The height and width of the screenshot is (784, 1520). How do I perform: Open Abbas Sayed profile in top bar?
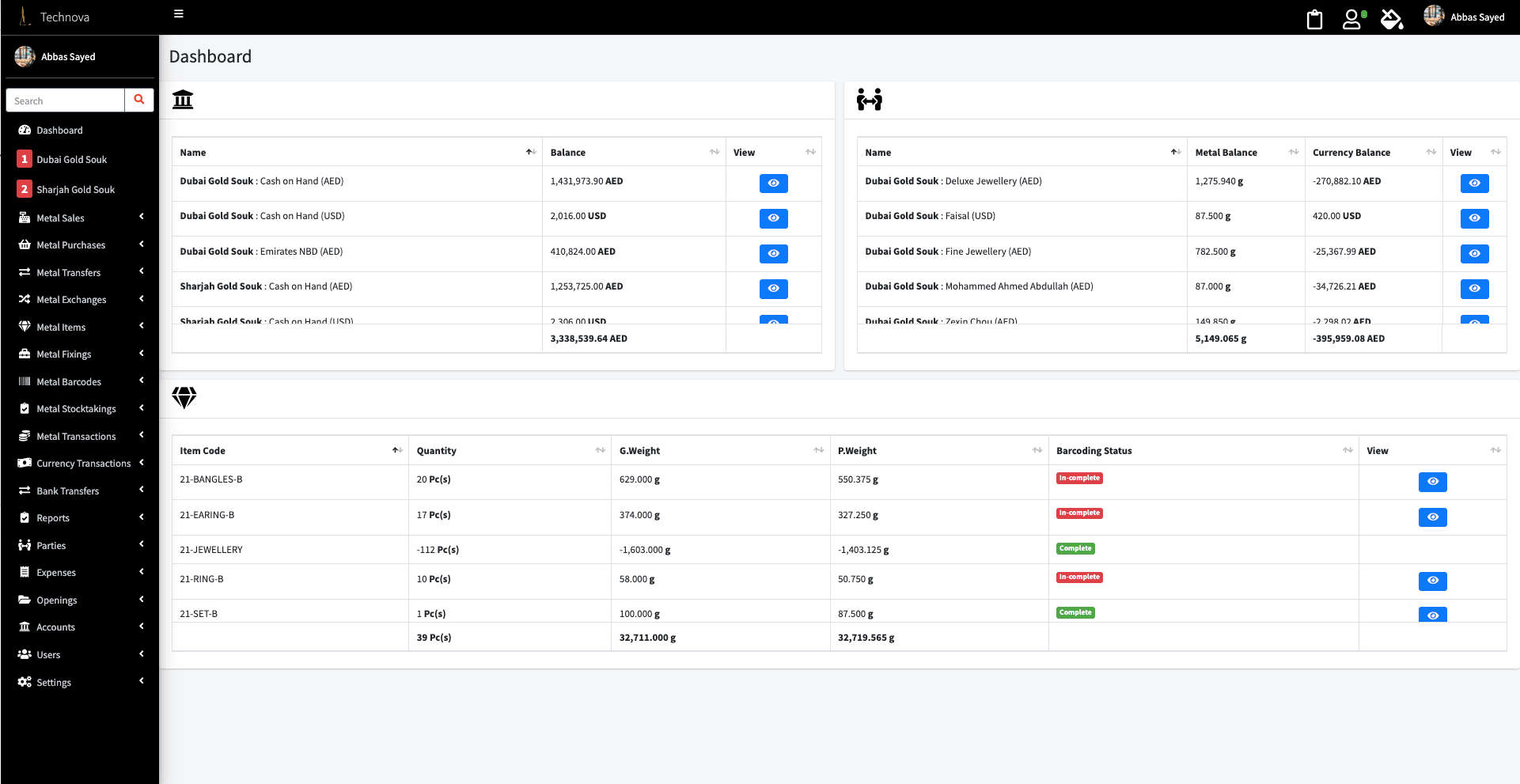(1465, 17)
